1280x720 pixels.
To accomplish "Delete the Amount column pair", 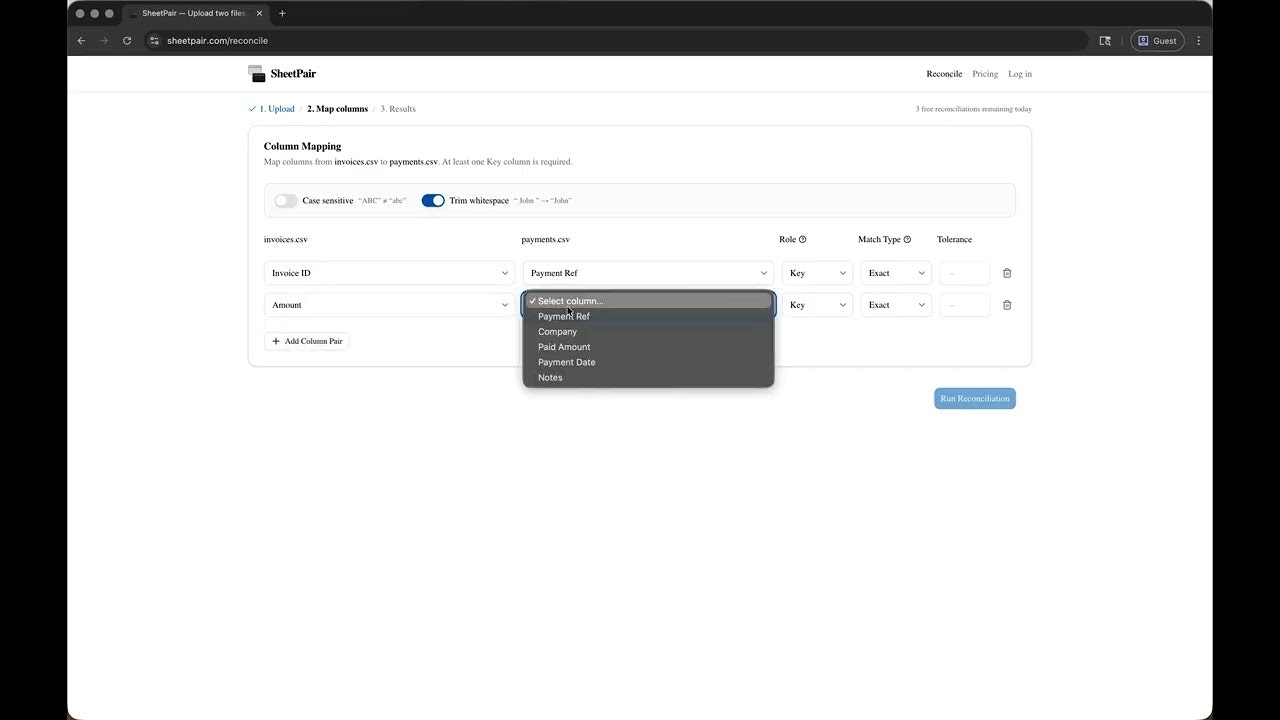I will coord(1007,305).
